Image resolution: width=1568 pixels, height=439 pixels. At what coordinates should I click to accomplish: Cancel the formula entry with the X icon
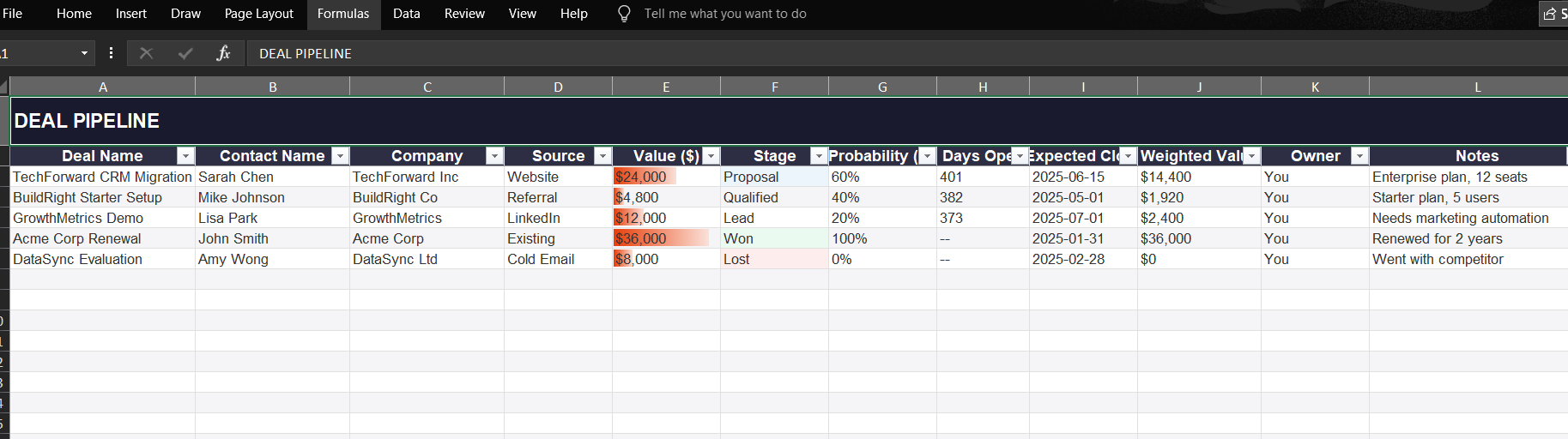(x=146, y=53)
